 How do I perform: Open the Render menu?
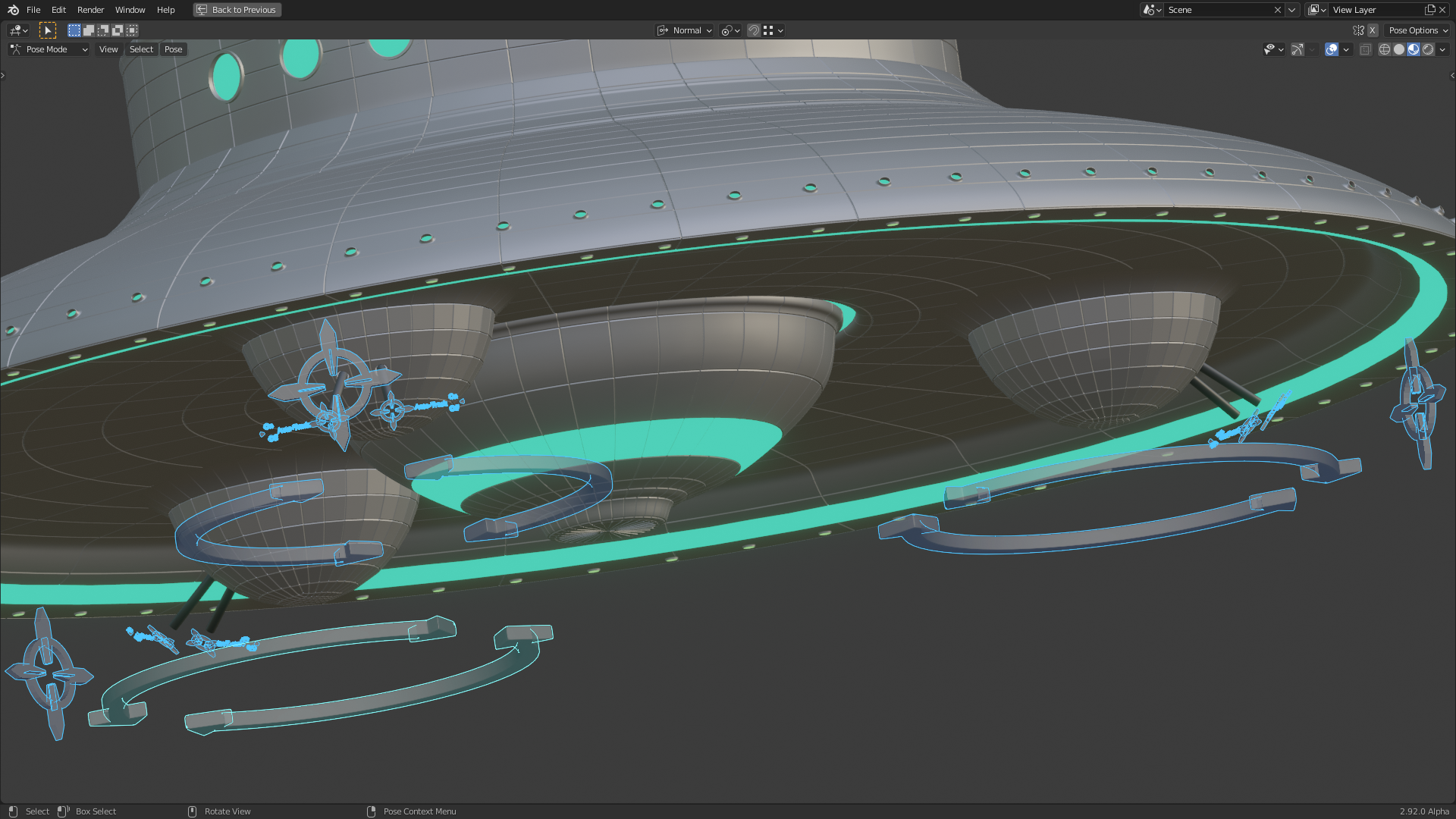coord(90,10)
